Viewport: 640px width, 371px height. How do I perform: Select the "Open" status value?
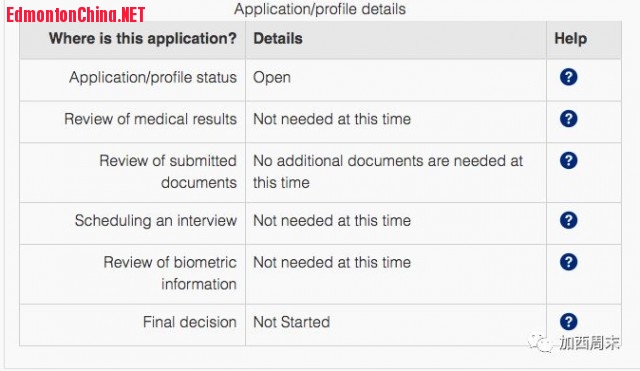[272, 77]
